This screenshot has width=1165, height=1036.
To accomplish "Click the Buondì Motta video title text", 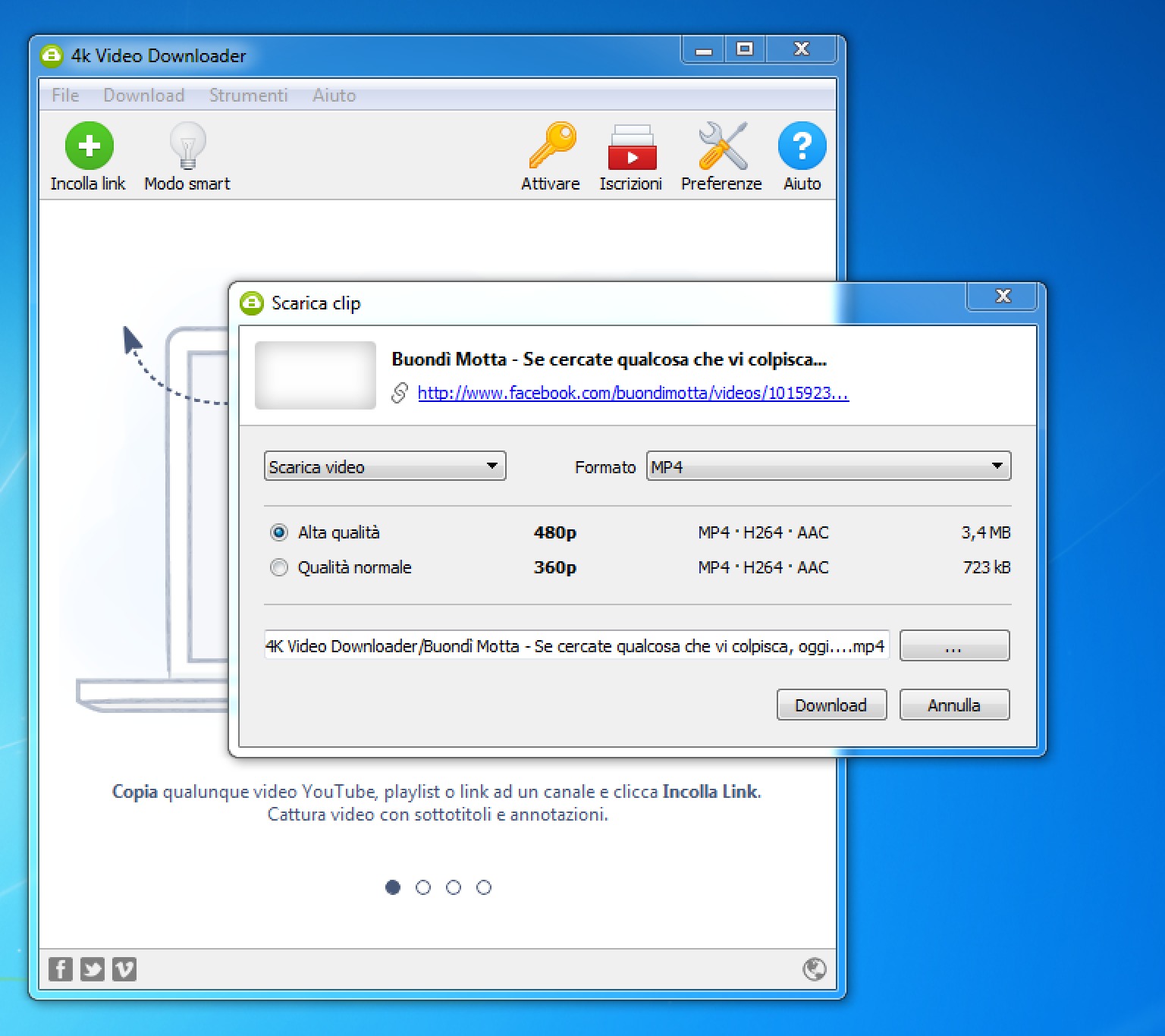I will (x=608, y=359).
